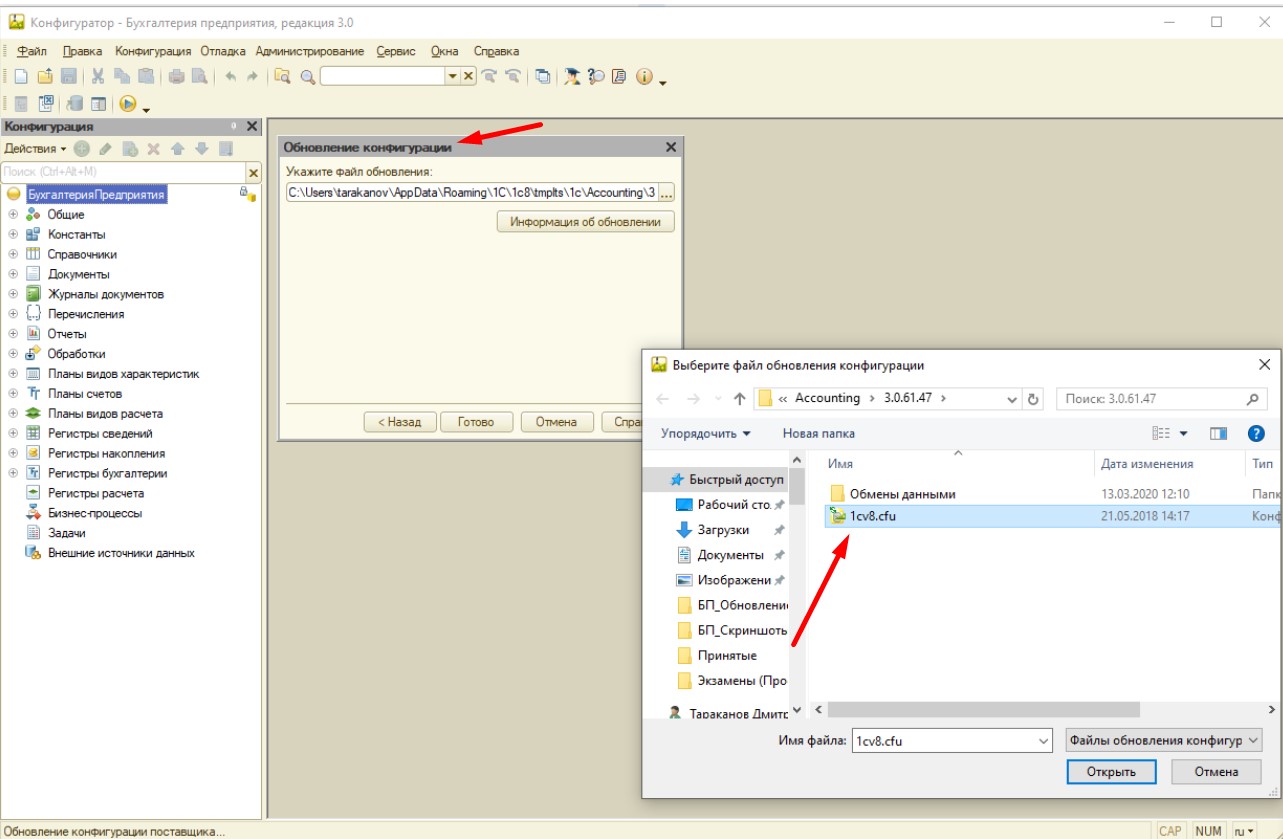This screenshot has height=839, width=1283.
Task: Open the toolbar search history dropdown
Action: click(x=452, y=76)
